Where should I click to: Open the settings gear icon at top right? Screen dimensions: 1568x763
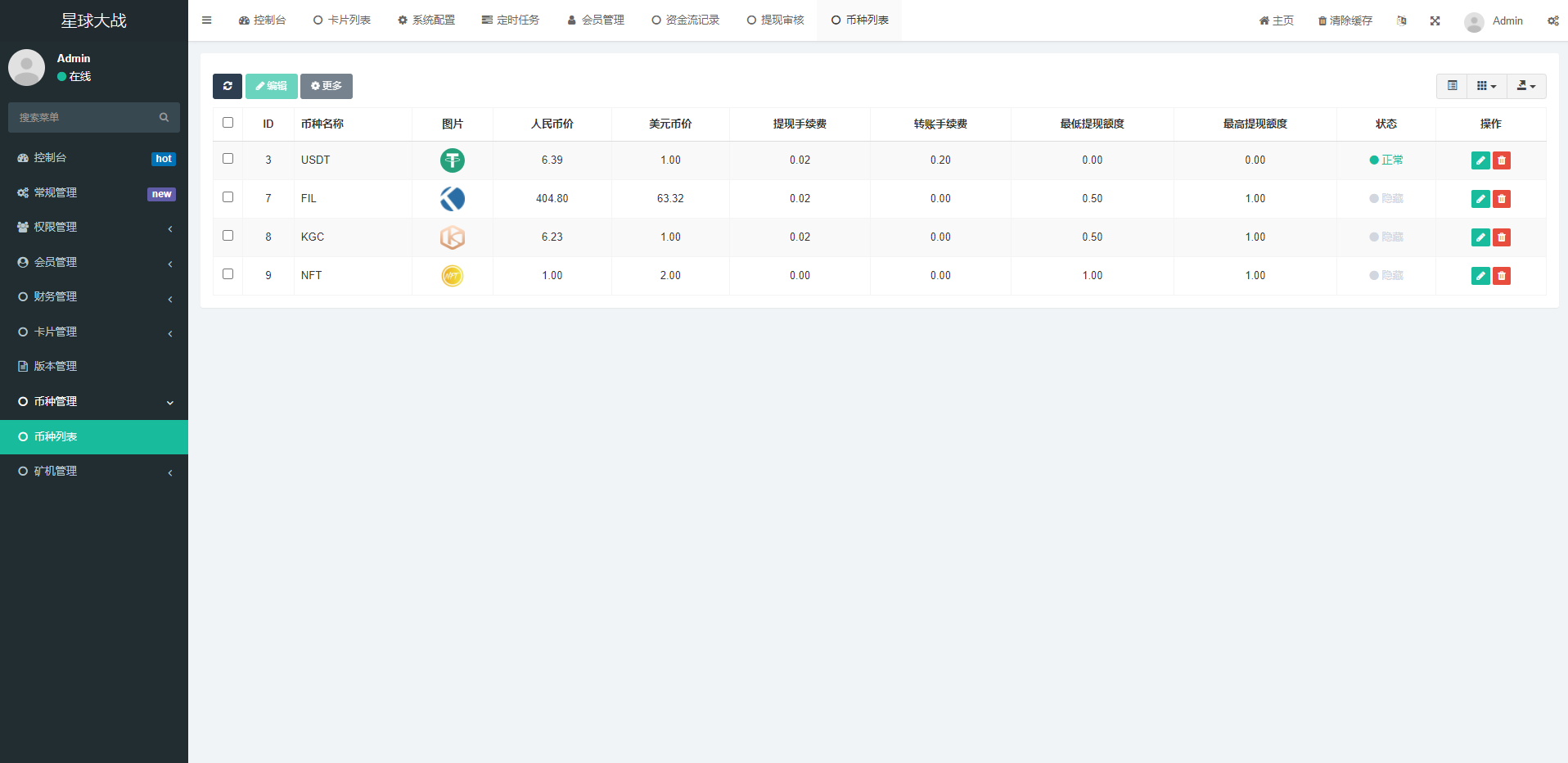coord(1552,20)
